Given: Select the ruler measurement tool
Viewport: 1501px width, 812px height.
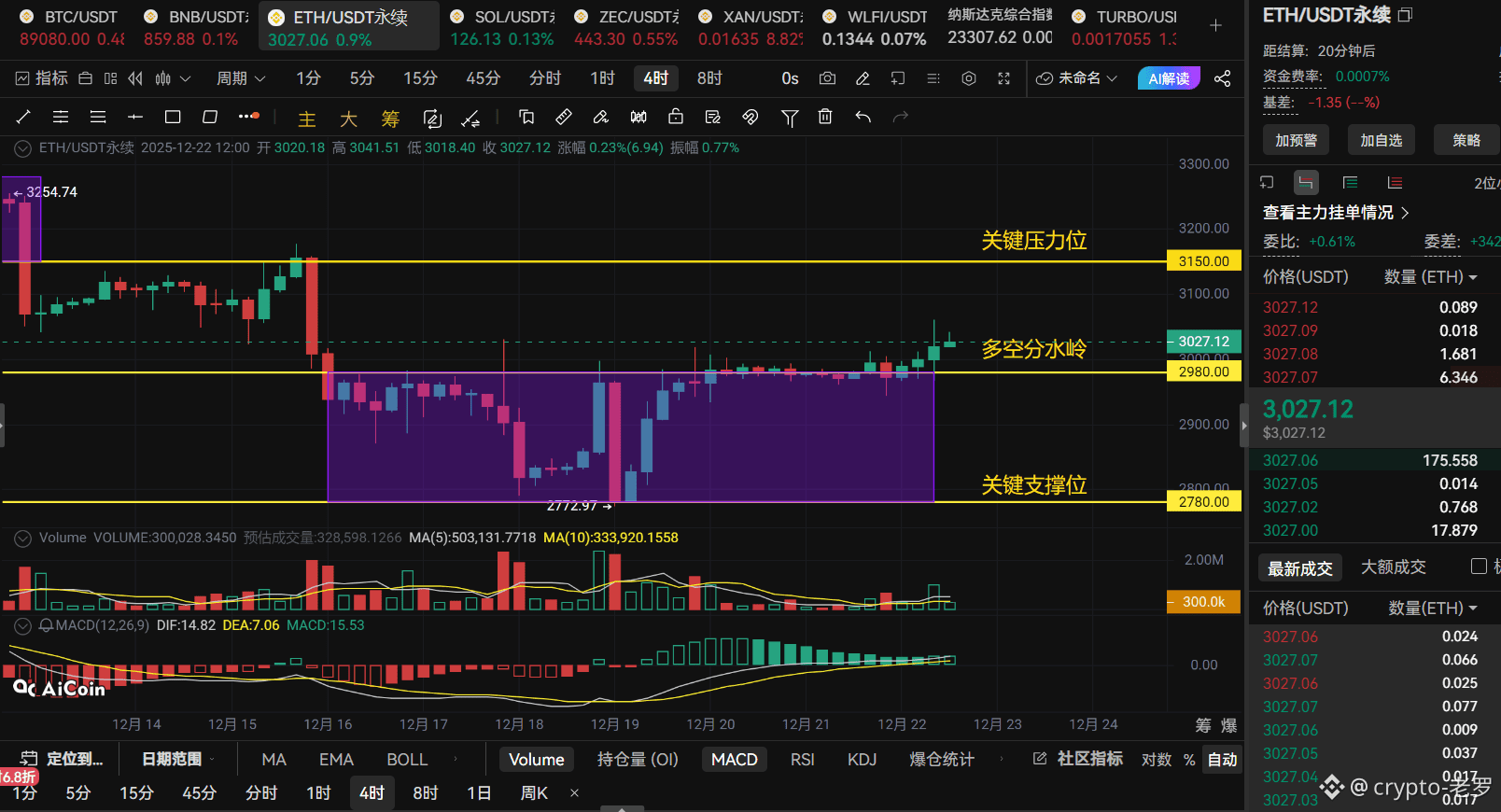Looking at the screenshot, I should [564, 117].
